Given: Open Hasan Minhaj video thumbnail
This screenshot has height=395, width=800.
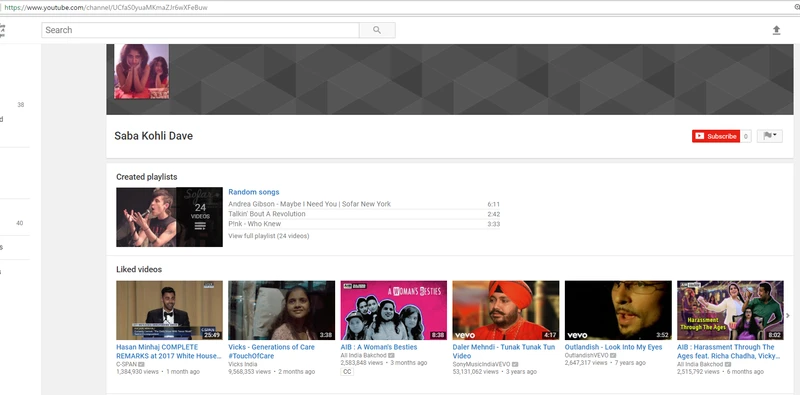Looking at the screenshot, I should (x=169, y=310).
